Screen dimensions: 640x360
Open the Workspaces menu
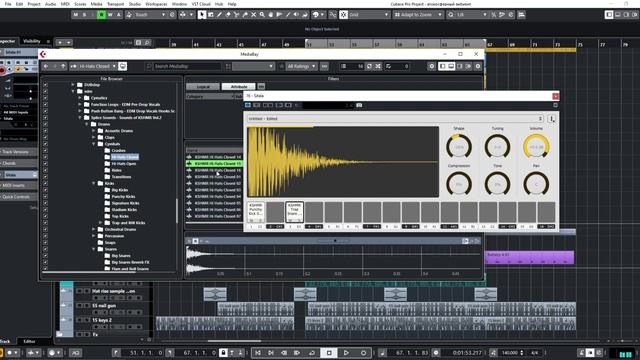[156, 4]
